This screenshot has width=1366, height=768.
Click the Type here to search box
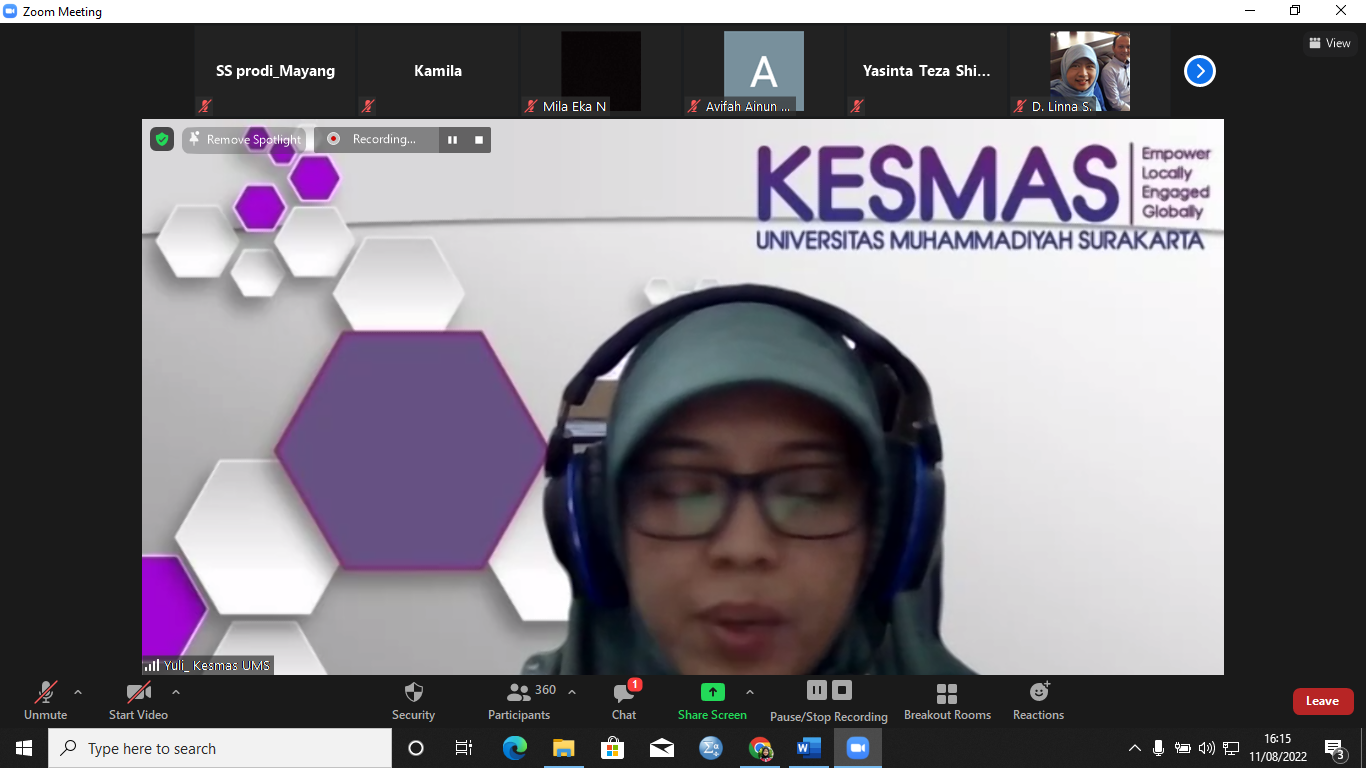point(220,748)
